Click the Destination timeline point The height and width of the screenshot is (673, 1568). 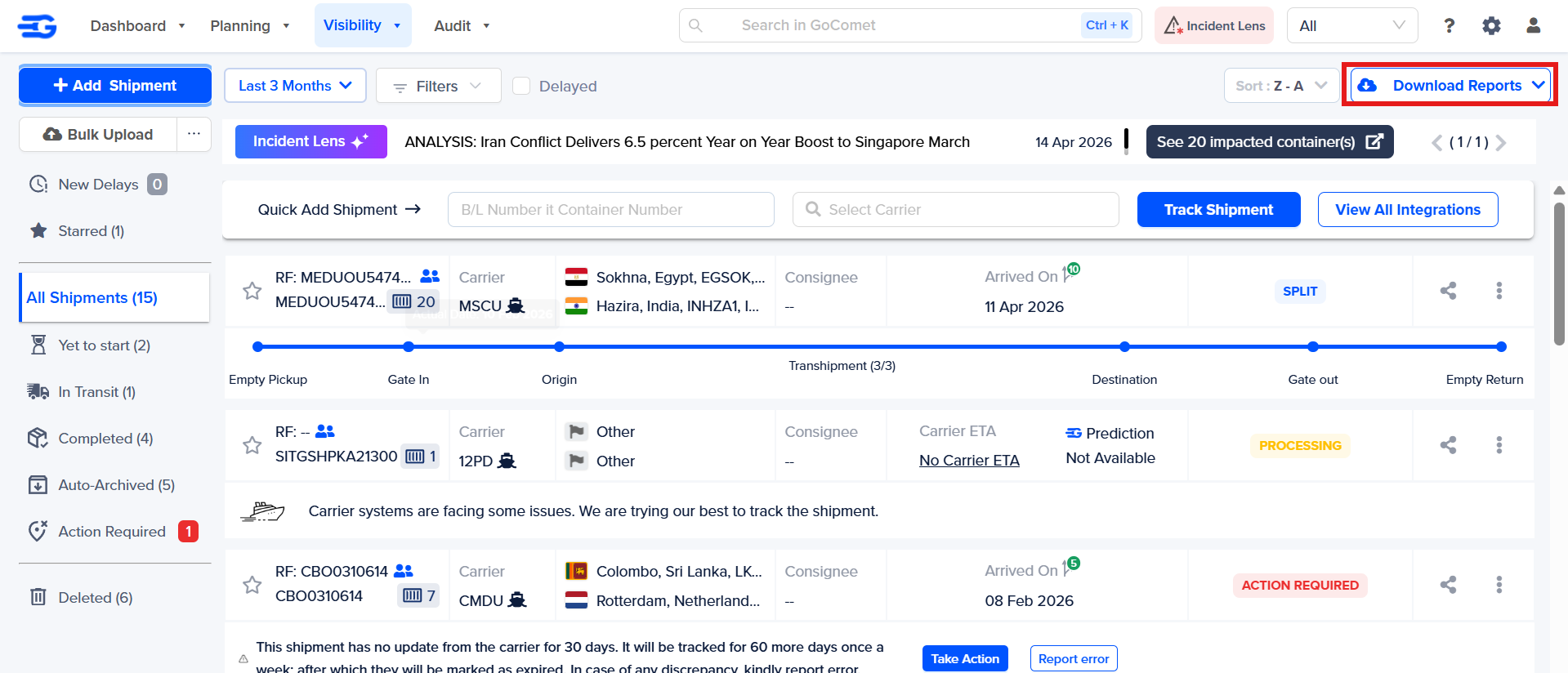pos(1124,347)
